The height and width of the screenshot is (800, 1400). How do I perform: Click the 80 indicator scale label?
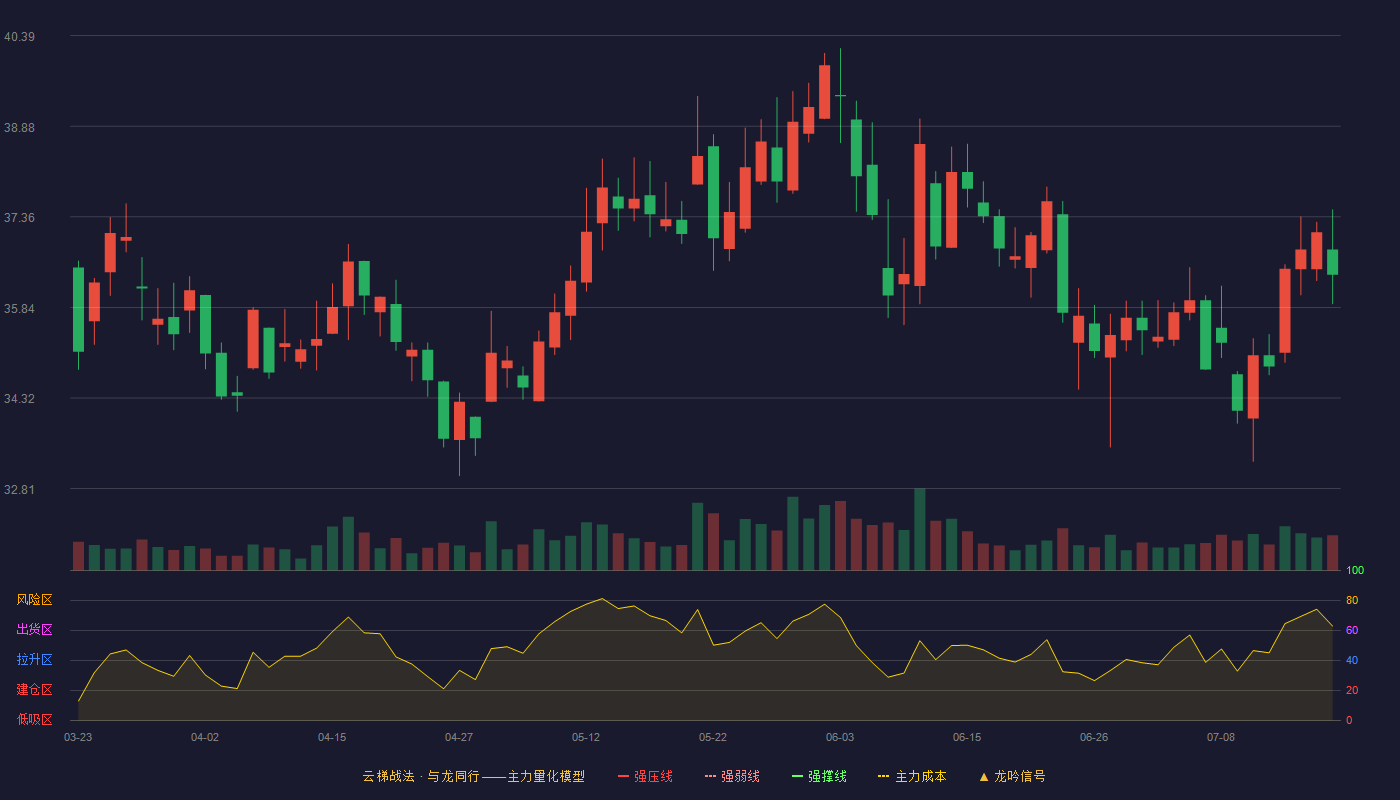[x=1352, y=600]
